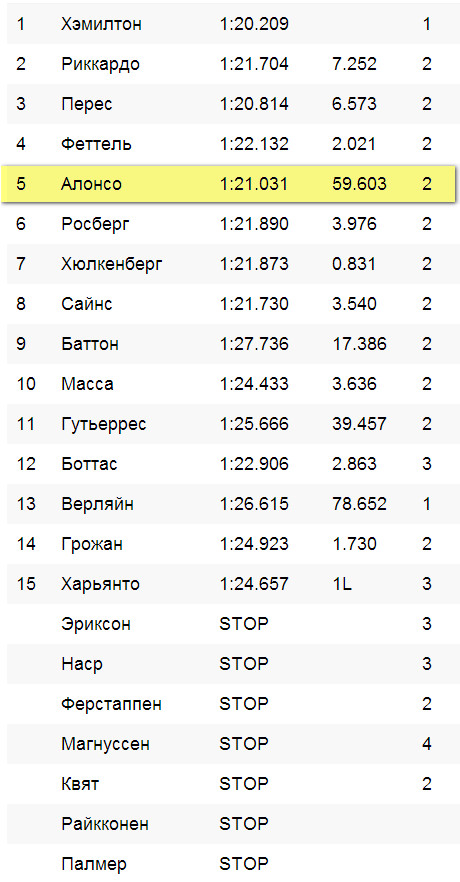Click STOP status for Эриксон

click(x=244, y=624)
